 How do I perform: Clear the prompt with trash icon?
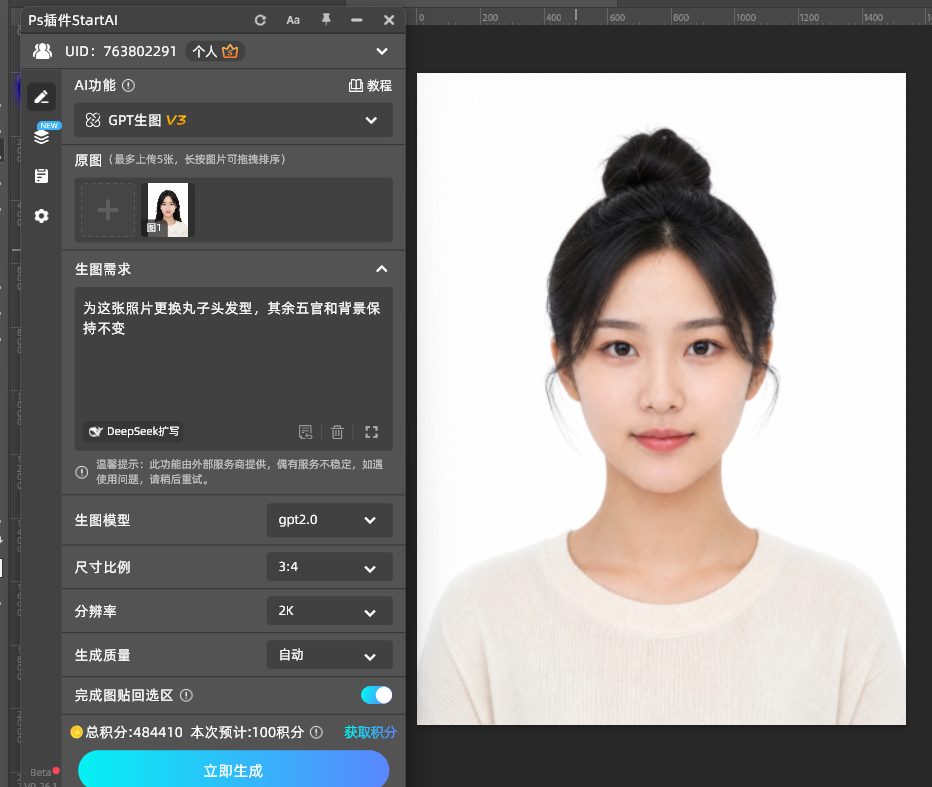pyautogui.click(x=337, y=432)
